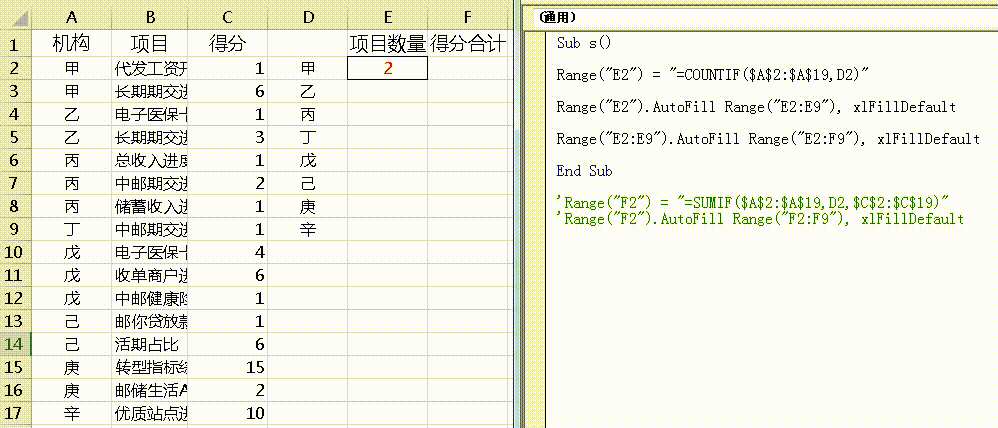
Task: Click cell B16 starting with 邮储生活
Action: 150,390
